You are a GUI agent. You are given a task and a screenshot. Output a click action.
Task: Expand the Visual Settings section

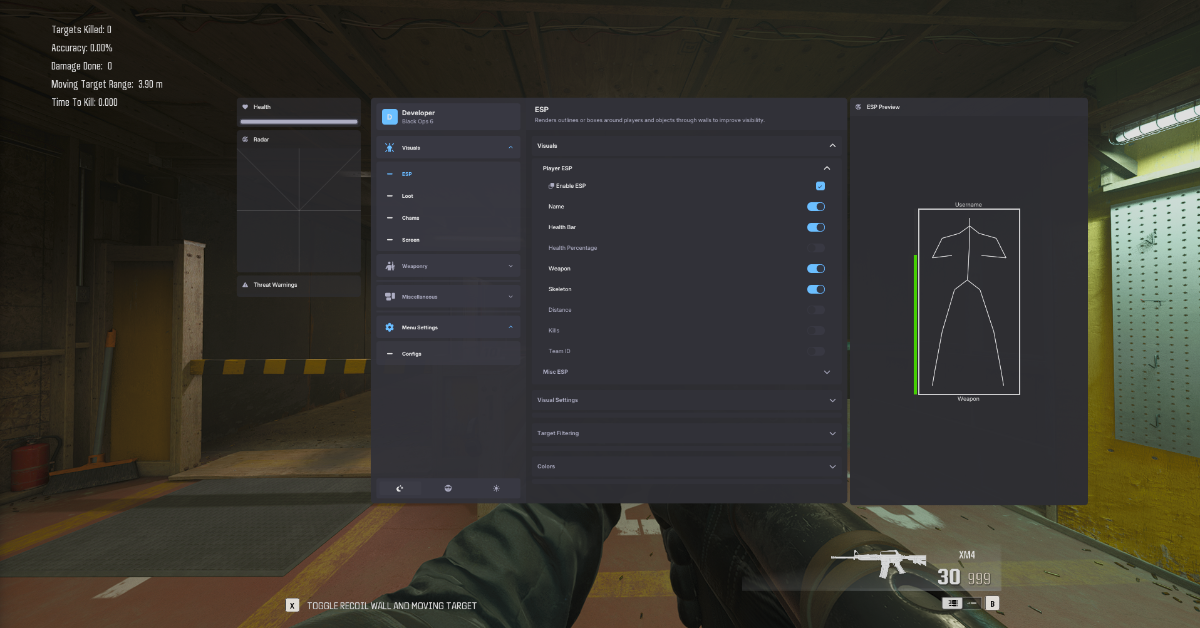coord(686,400)
